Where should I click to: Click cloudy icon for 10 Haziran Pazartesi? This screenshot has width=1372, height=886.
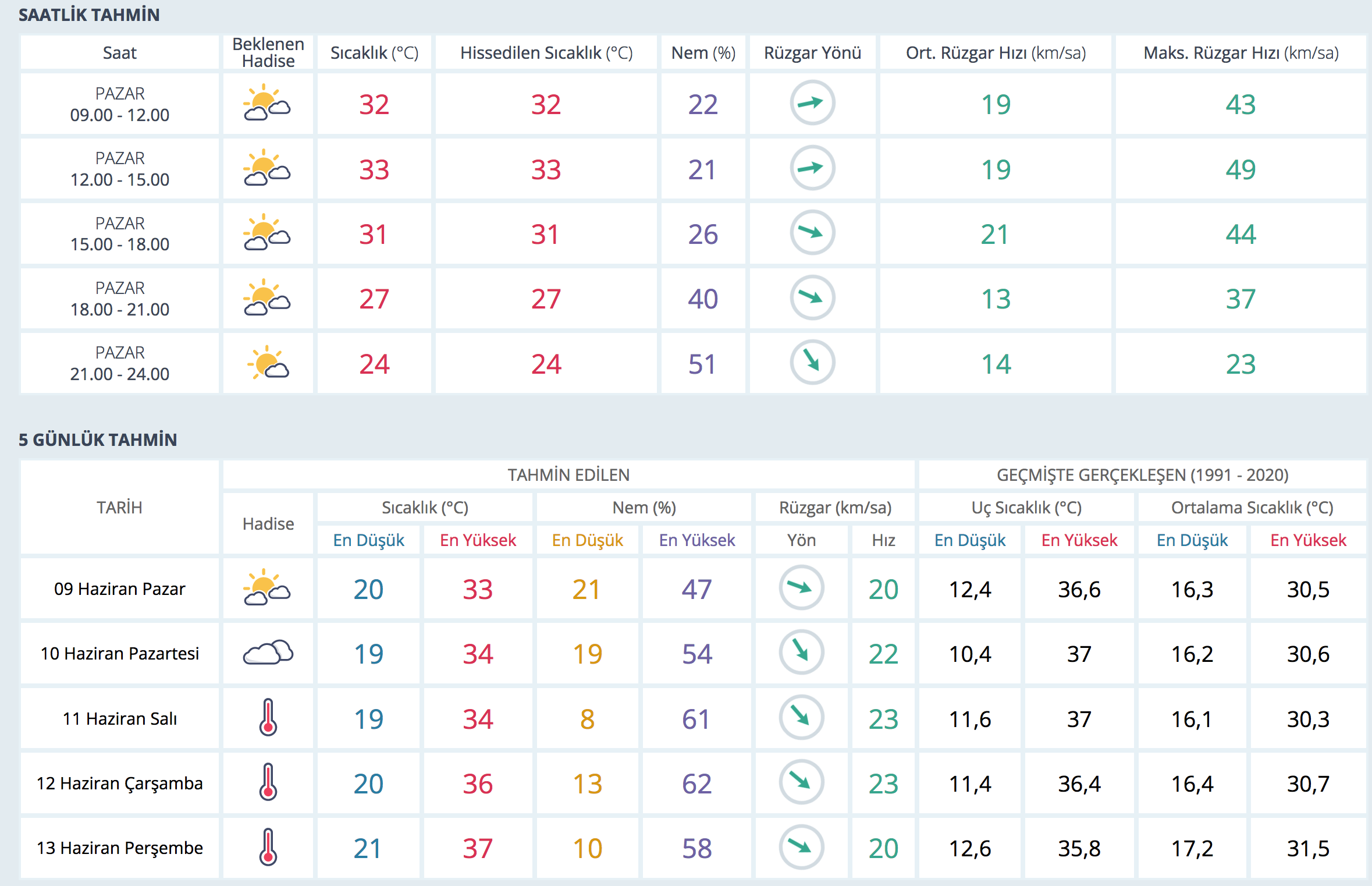point(267,653)
